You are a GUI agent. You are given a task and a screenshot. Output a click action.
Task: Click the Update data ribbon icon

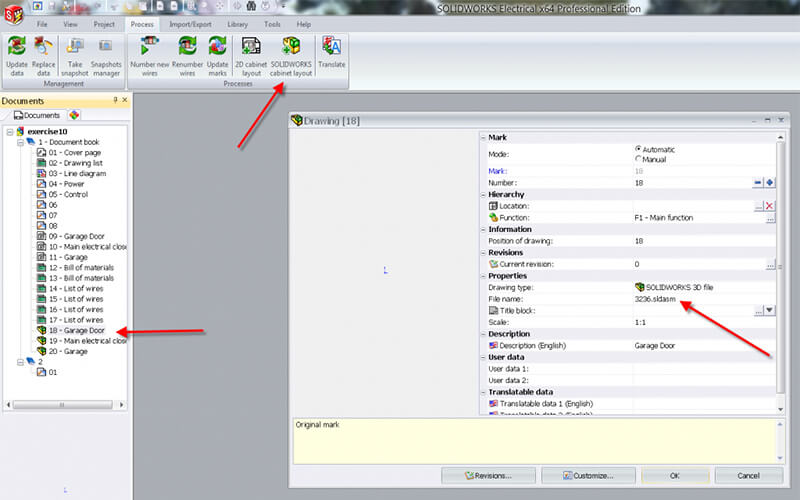16,56
